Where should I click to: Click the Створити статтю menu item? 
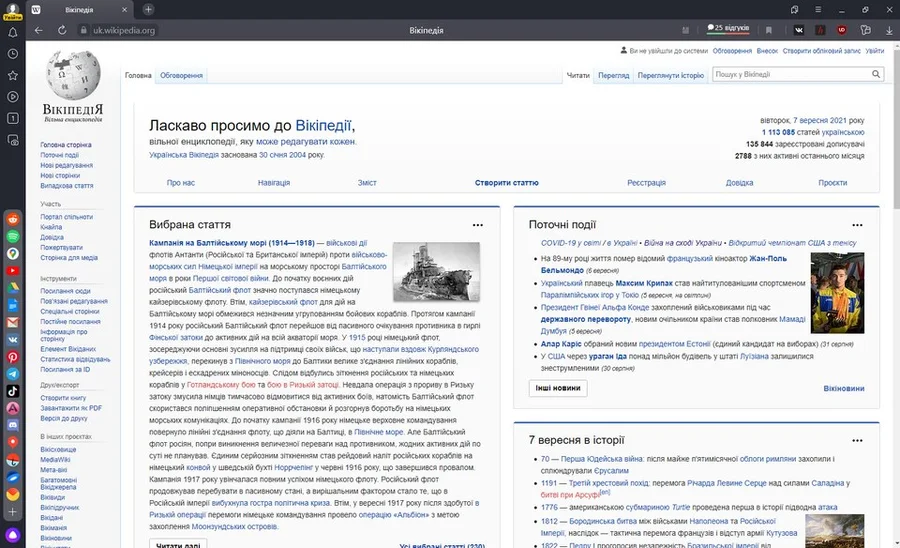[506, 182]
